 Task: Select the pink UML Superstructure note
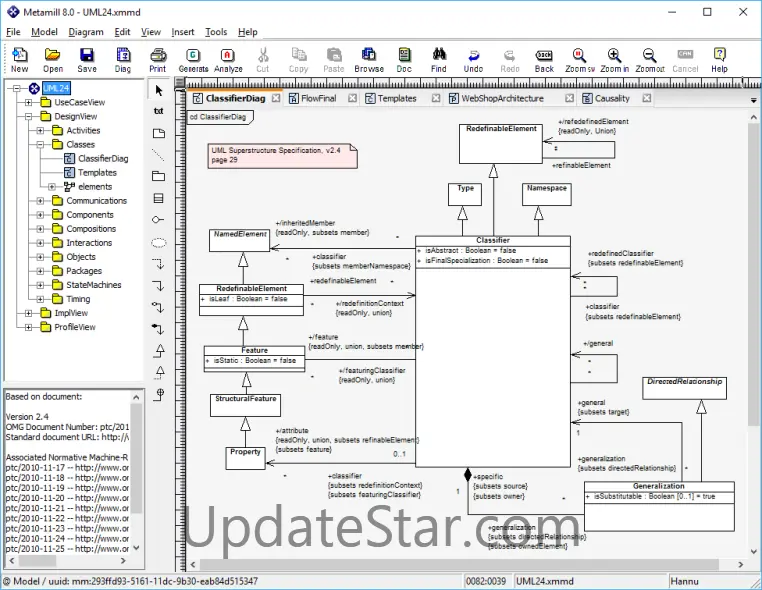(282, 156)
